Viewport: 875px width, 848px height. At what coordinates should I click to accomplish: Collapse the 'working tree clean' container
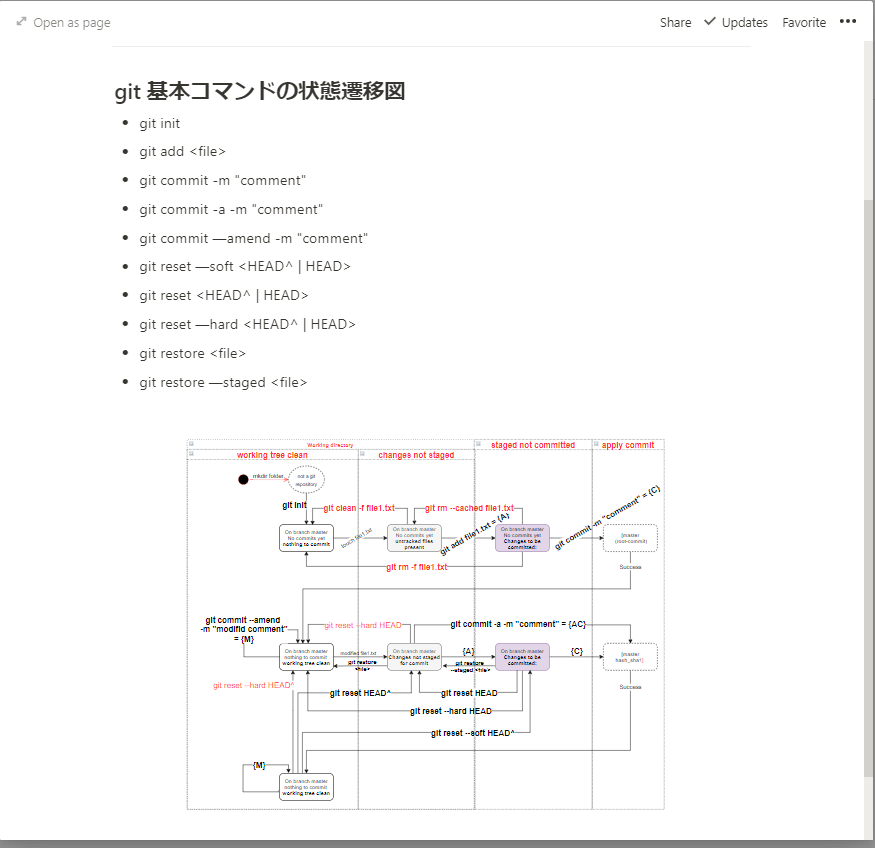coord(191,455)
